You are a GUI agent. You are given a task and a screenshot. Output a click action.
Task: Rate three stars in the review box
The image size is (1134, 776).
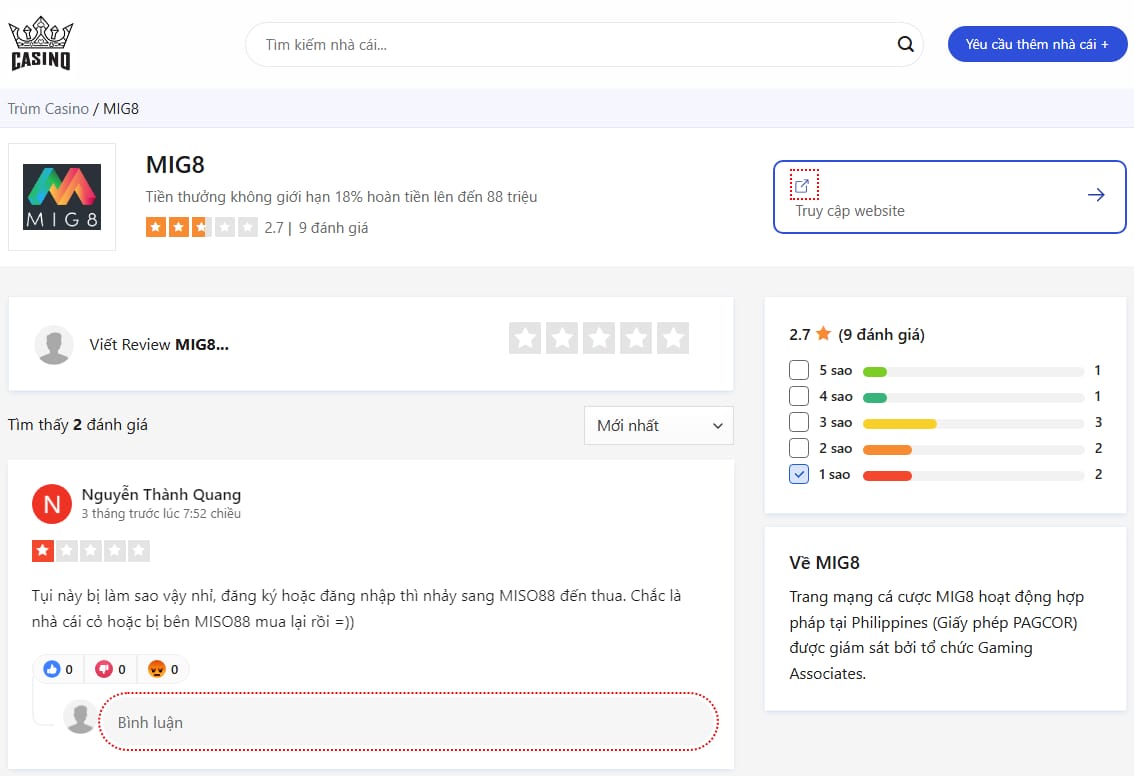coord(599,338)
